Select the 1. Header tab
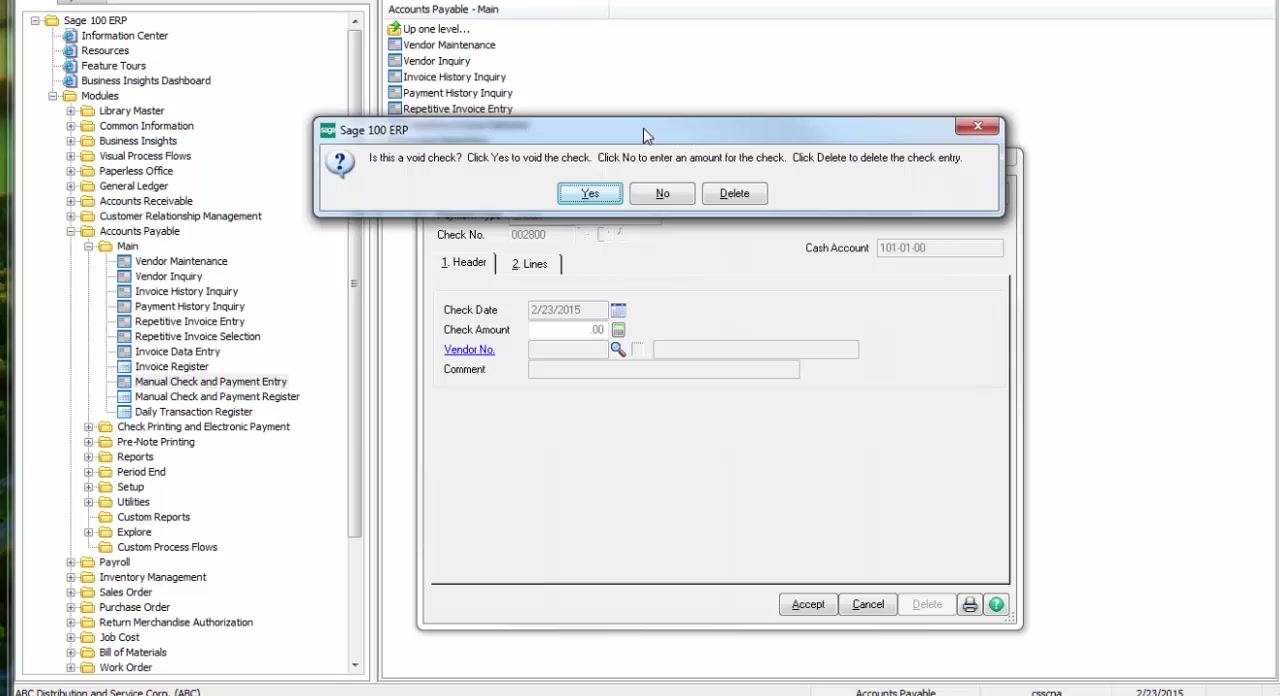 [x=464, y=262]
